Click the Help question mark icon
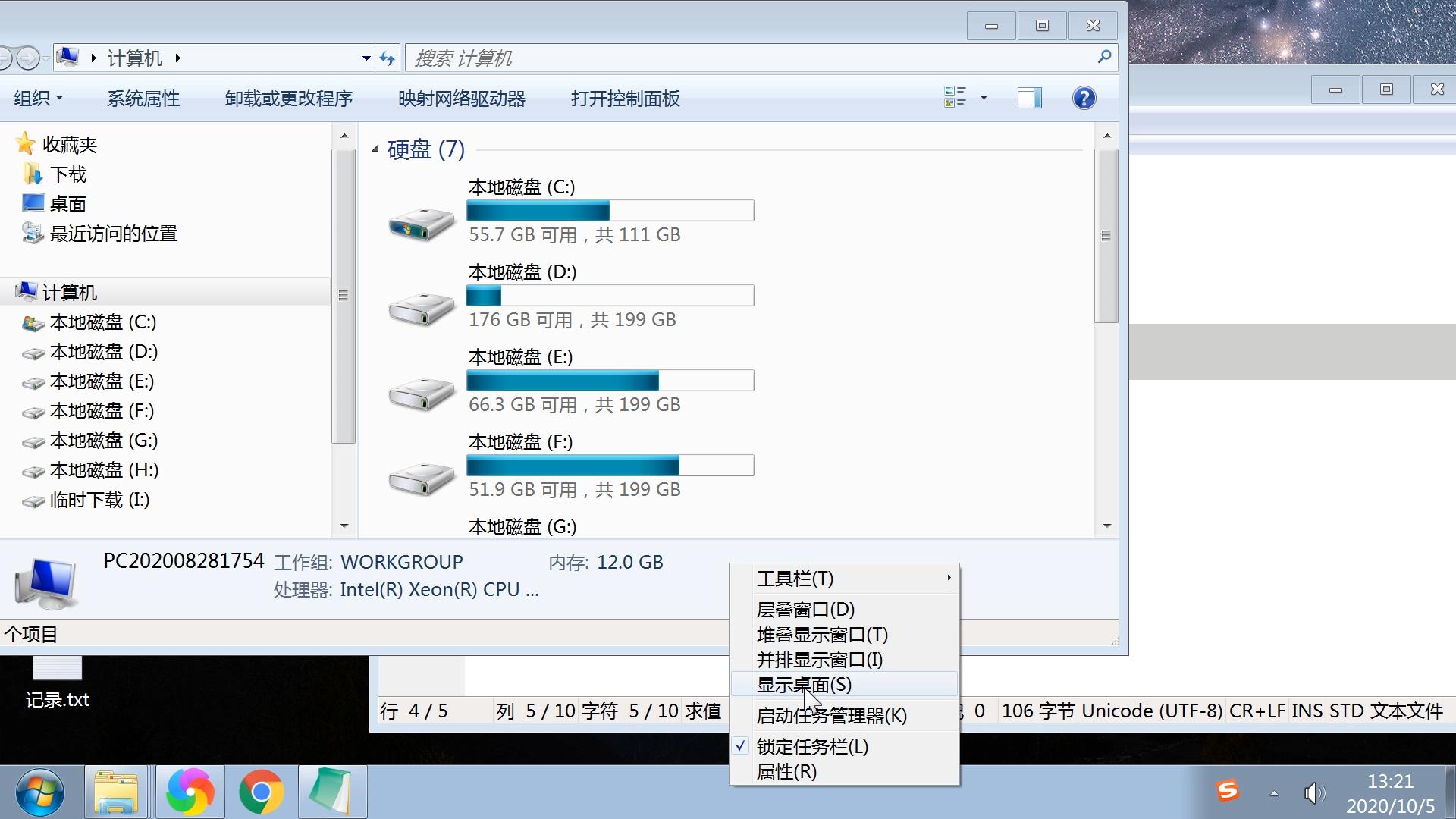Image resolution: width=1456 pixels, height=819 pixels. (1084, 98)
